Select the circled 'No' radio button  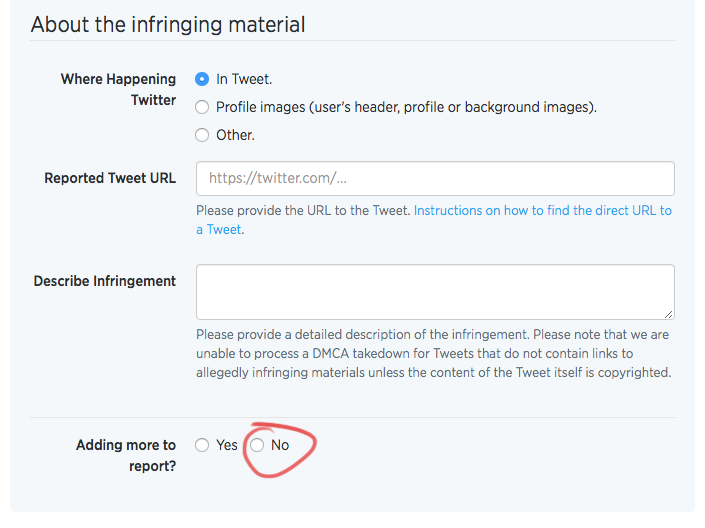257,445
